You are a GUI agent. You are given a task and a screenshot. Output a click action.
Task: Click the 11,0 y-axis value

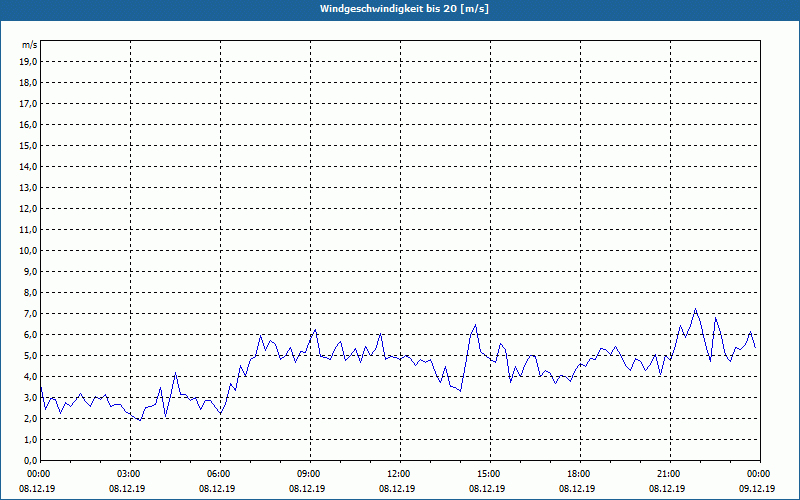29,230
